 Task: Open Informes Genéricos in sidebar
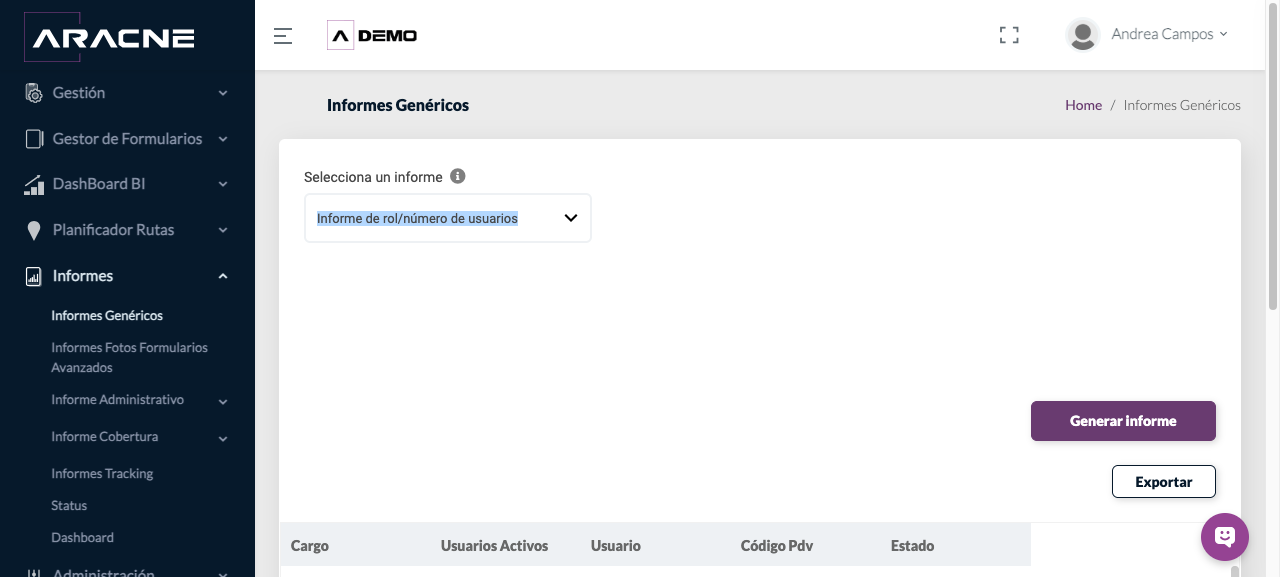(107, 315)
